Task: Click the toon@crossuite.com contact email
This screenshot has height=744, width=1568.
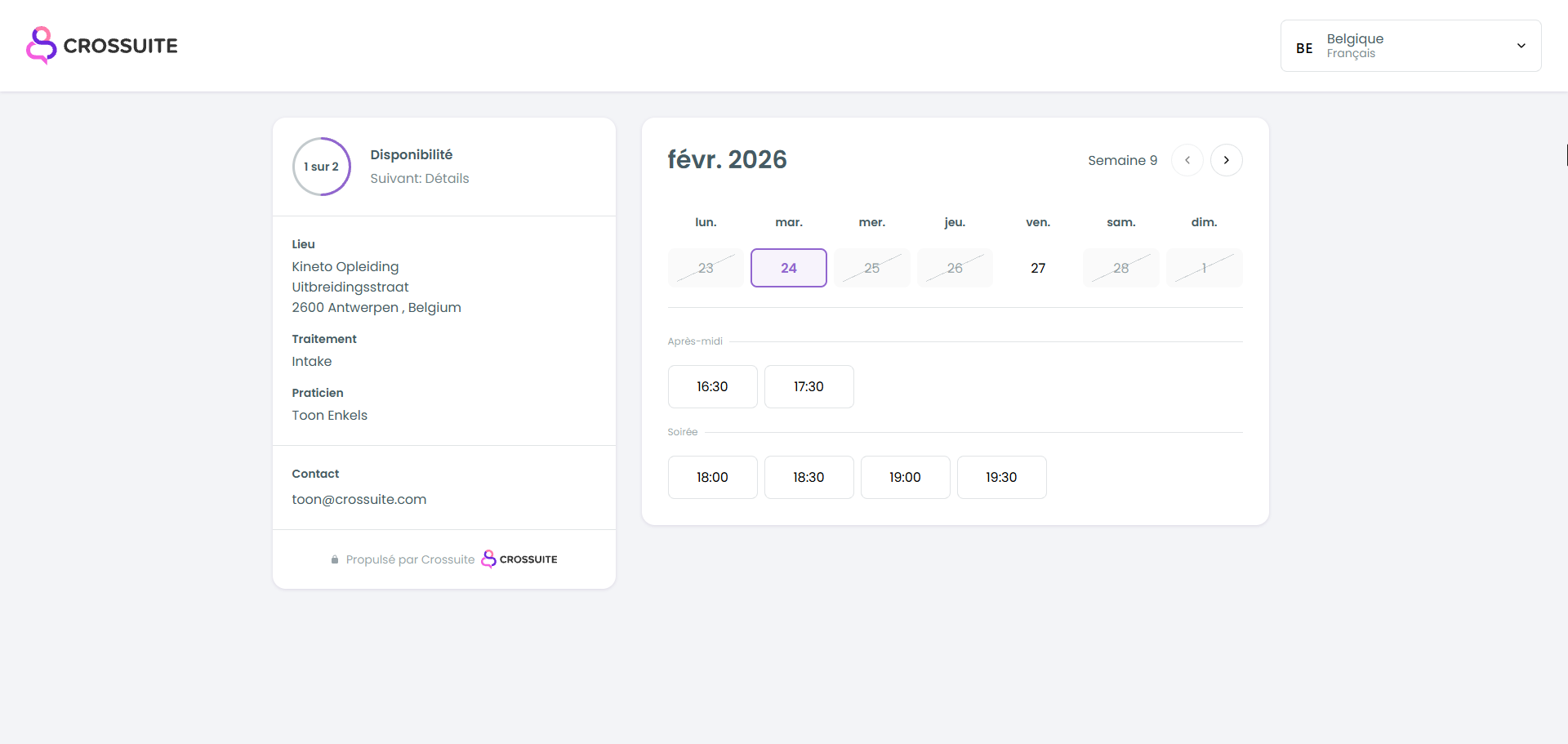Action: tap(359, 499)
